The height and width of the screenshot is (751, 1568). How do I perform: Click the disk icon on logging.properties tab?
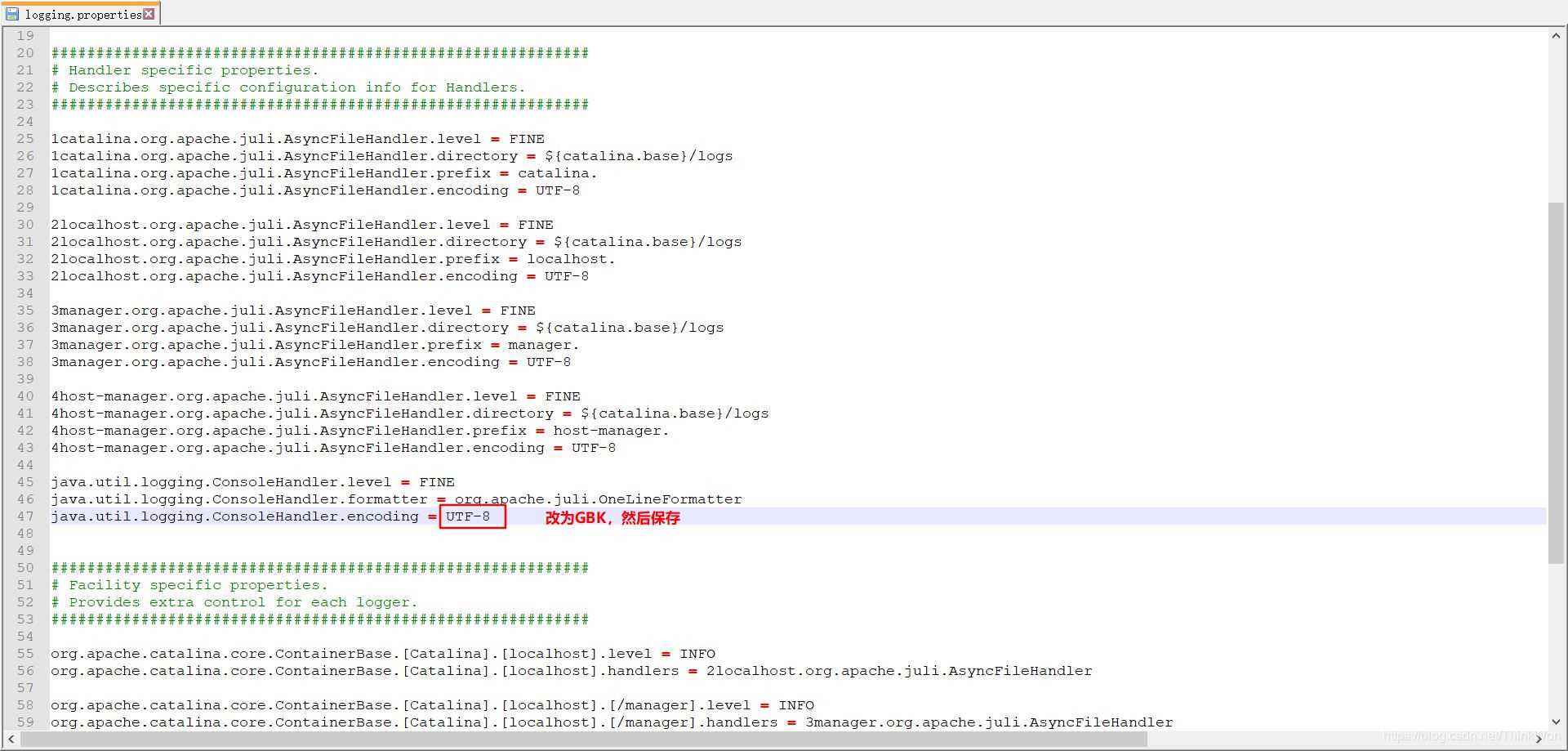pos(12,14)
